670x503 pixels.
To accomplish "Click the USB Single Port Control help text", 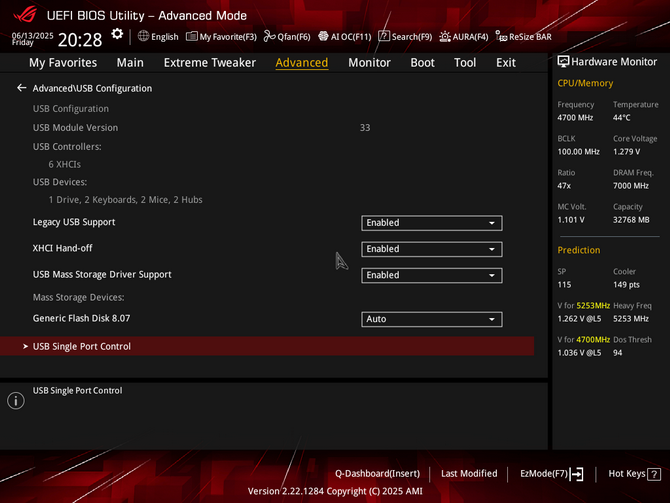I will (77, 391).
